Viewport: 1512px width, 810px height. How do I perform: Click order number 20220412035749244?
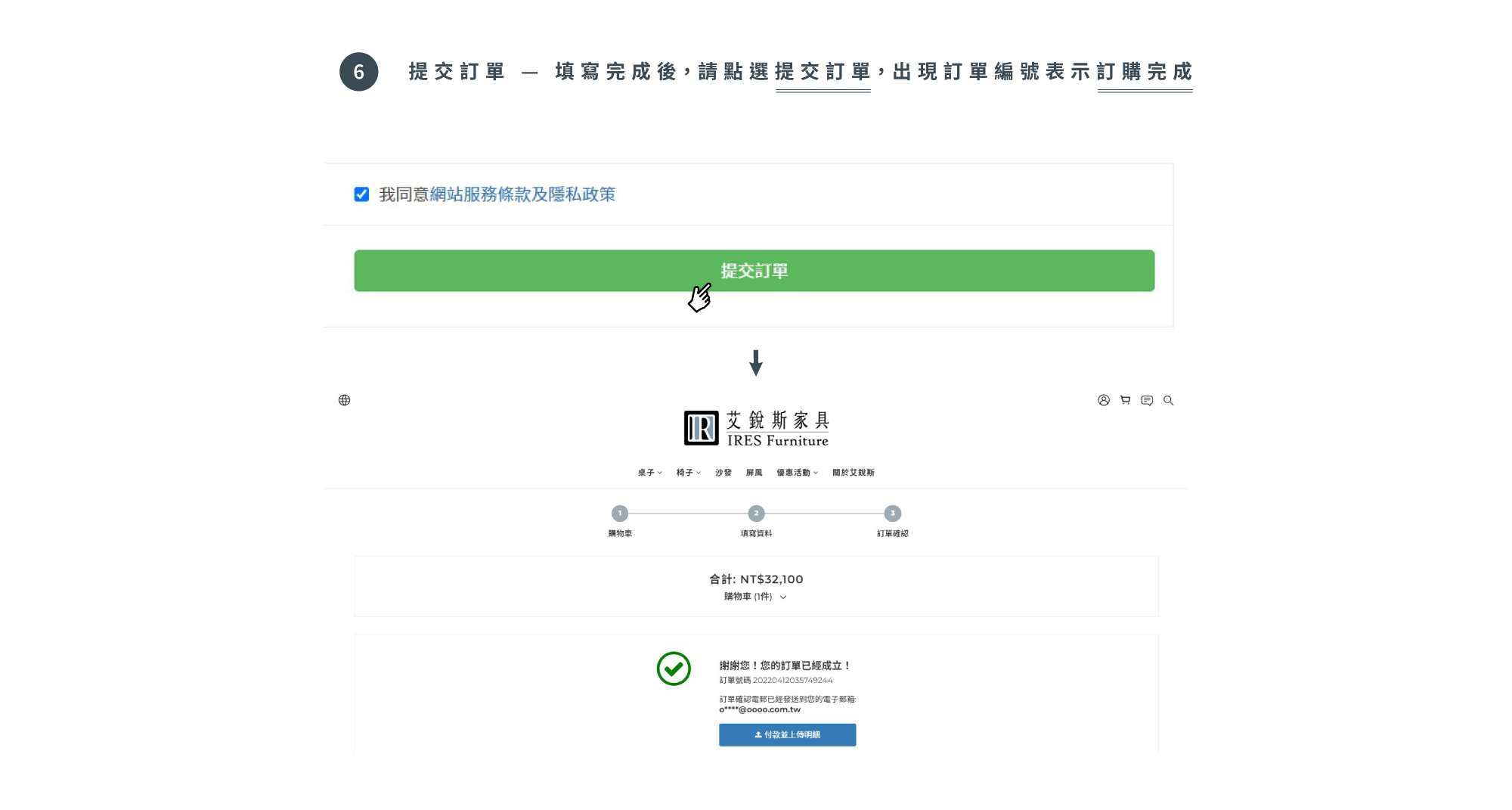pyautogui.click(x=792, y=680)
